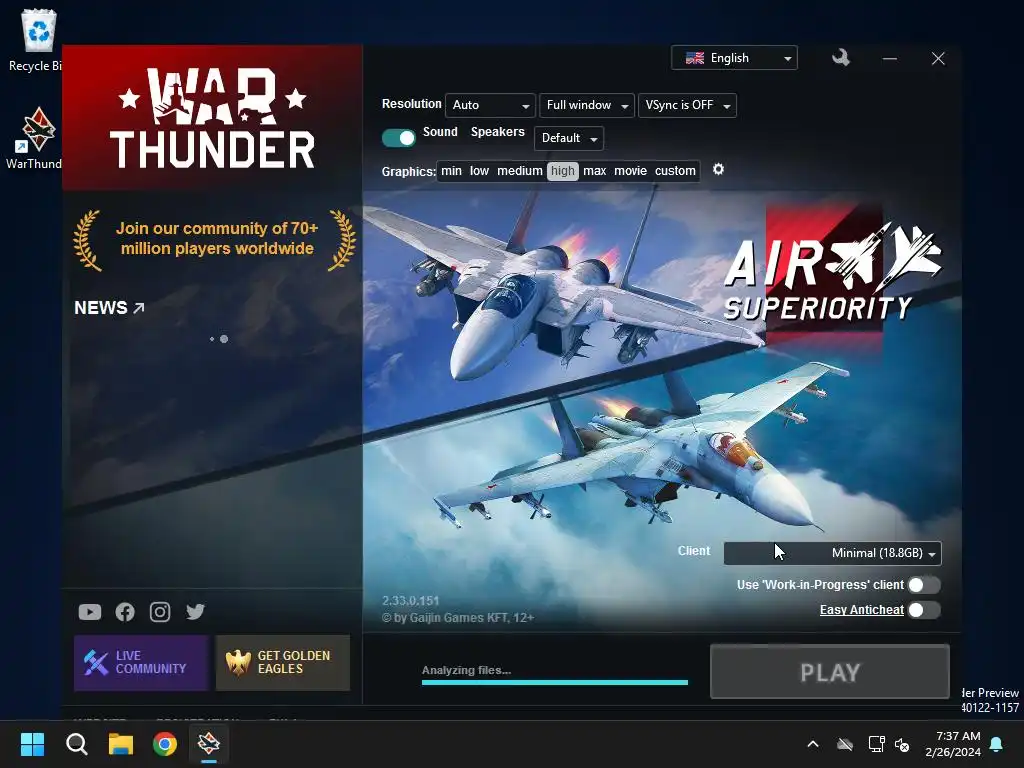1024x768 pixels.
Task: Select movie graphics preset
Action: [630, 171]
